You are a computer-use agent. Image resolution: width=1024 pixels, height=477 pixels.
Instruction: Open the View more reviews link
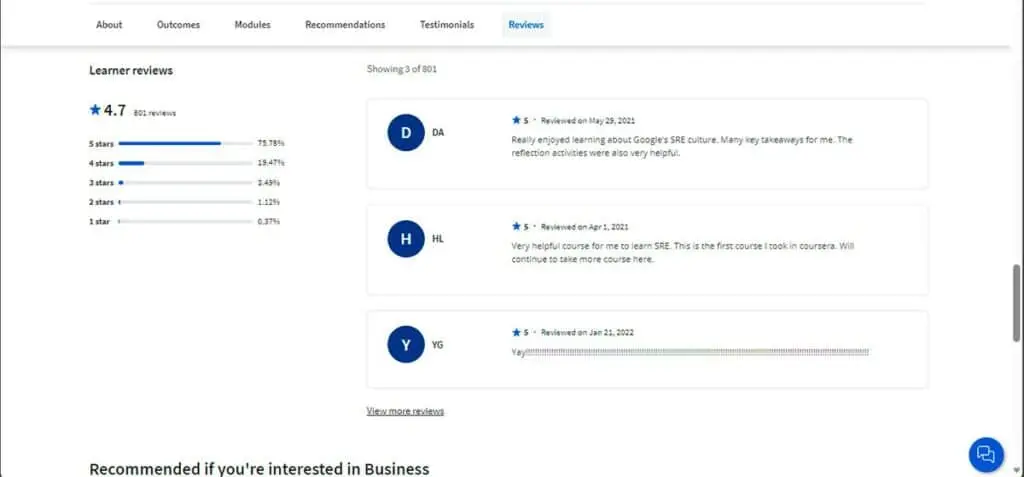point(406,411)
